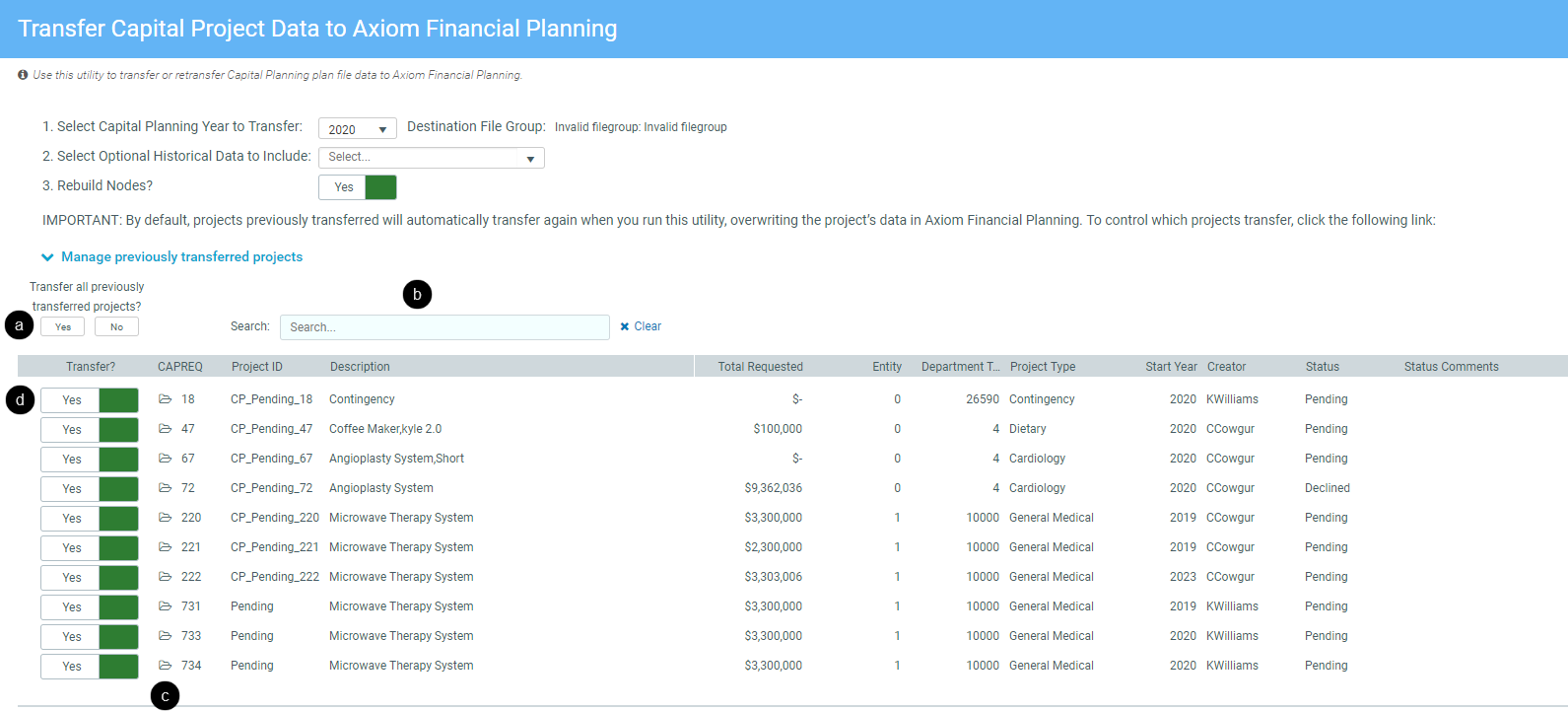Sort by Creator column header

point(1227,367)
